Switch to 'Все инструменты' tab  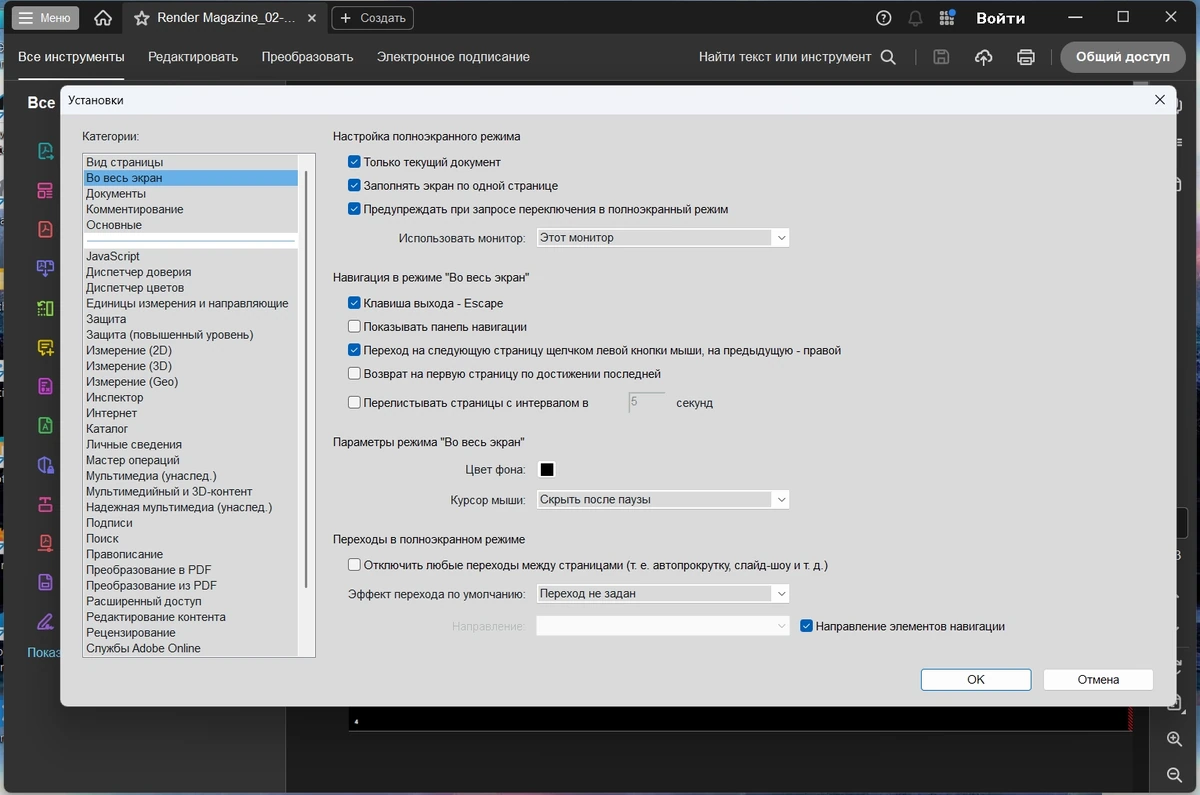click(x=71, y=57)
